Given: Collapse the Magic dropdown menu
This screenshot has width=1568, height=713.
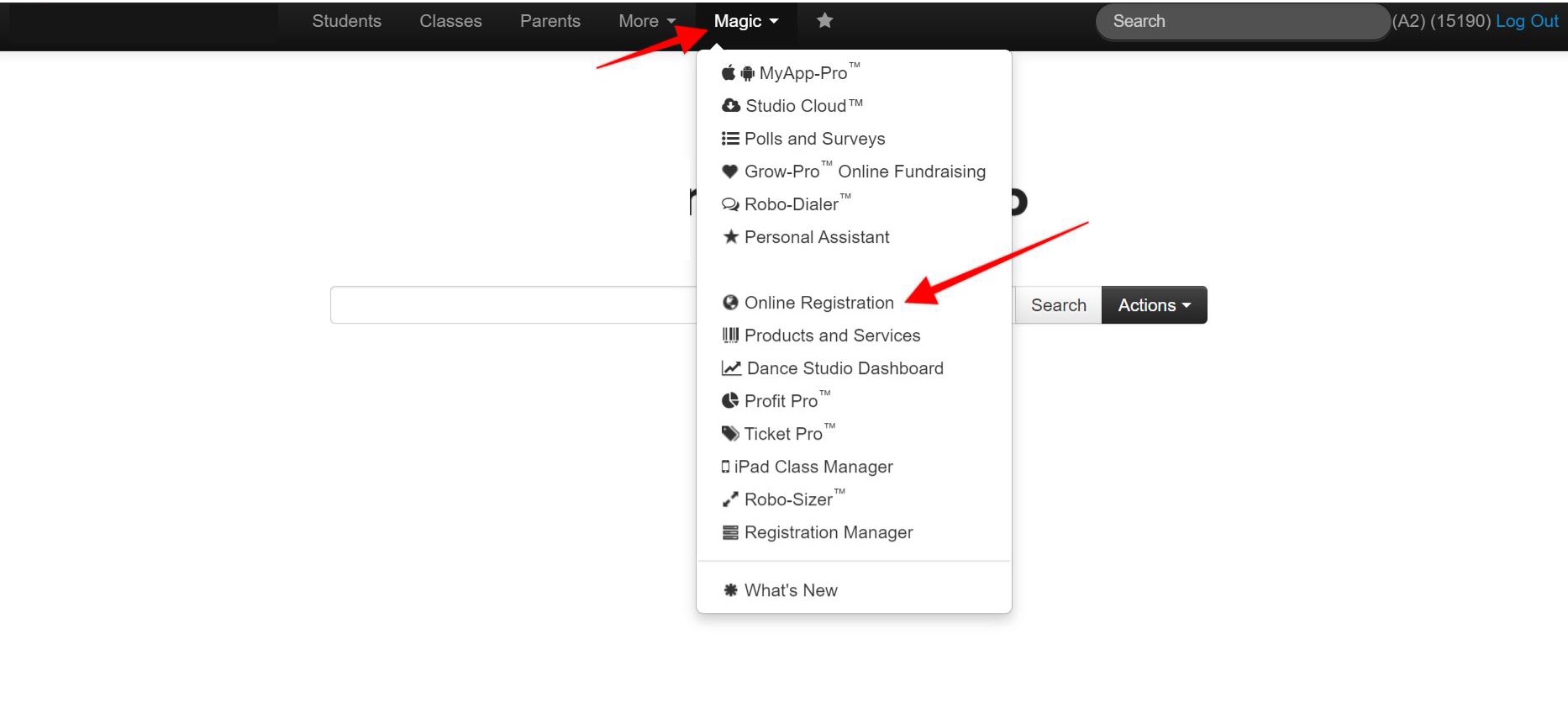Looking at the screenshot, I should pos(745,21).
